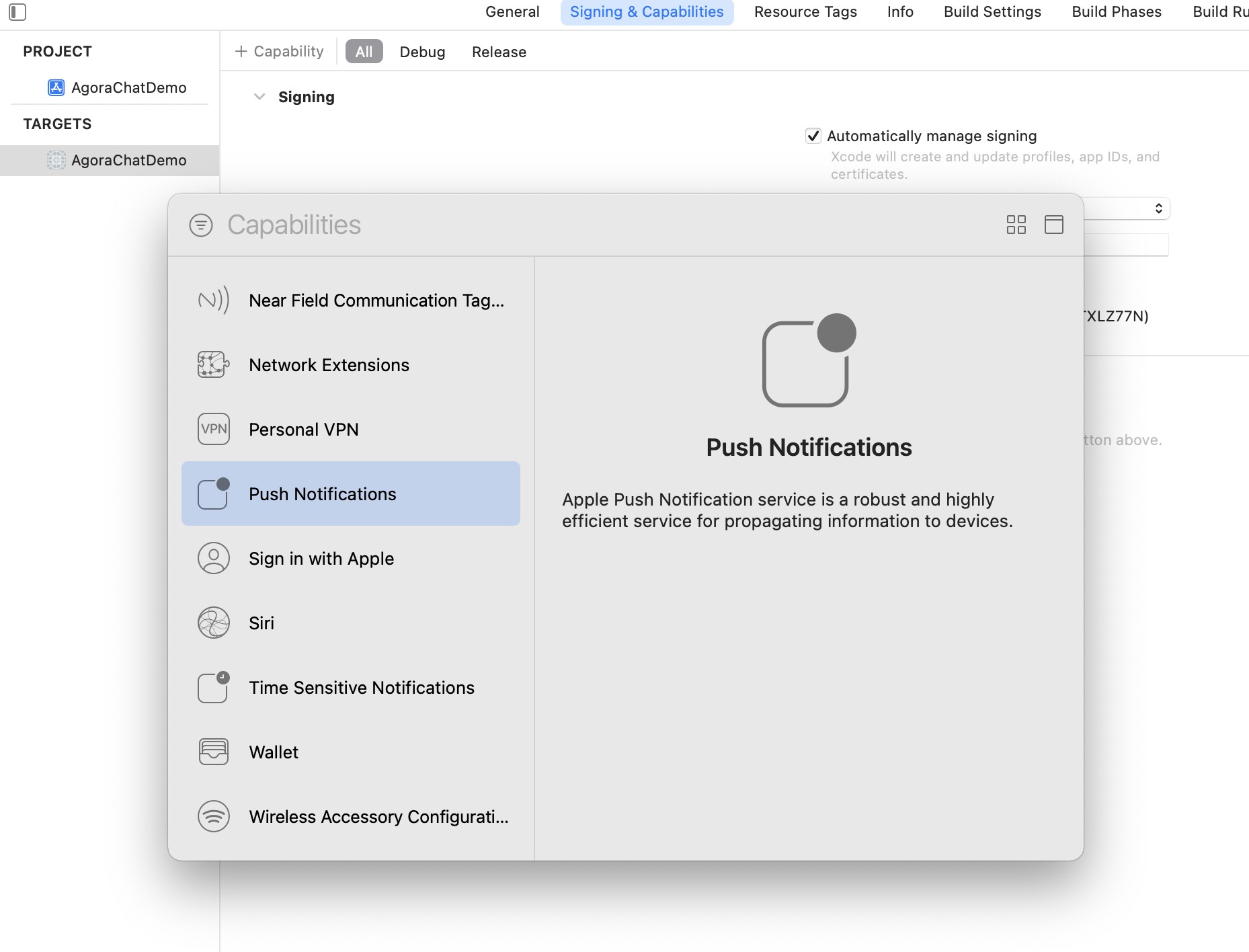Click the Sign in with Apple icon
Image resolution: width=1249 pixels, height=952 pixels.
214,558
